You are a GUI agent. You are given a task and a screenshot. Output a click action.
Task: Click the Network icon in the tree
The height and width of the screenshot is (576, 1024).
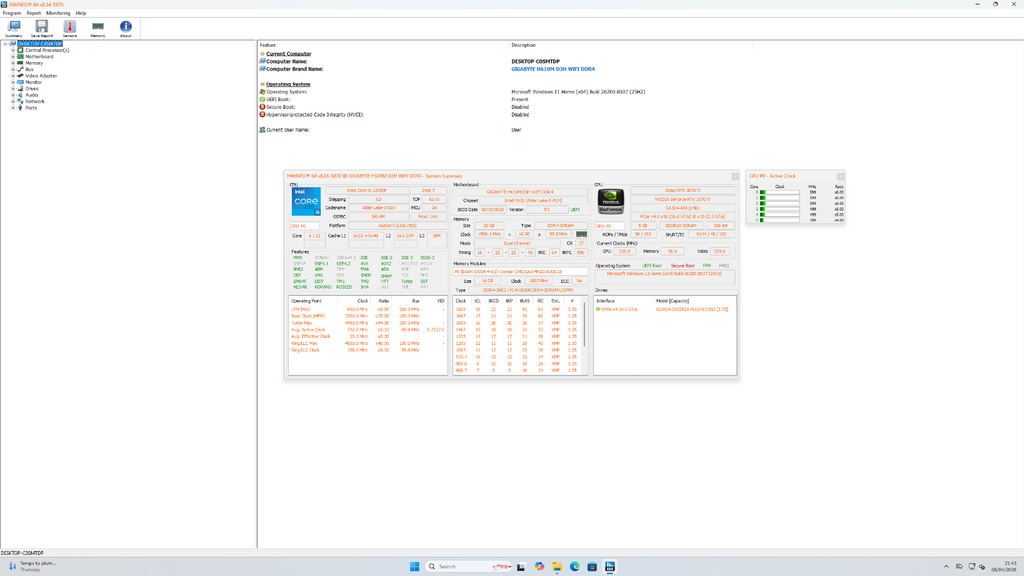(x=20, y=101)
